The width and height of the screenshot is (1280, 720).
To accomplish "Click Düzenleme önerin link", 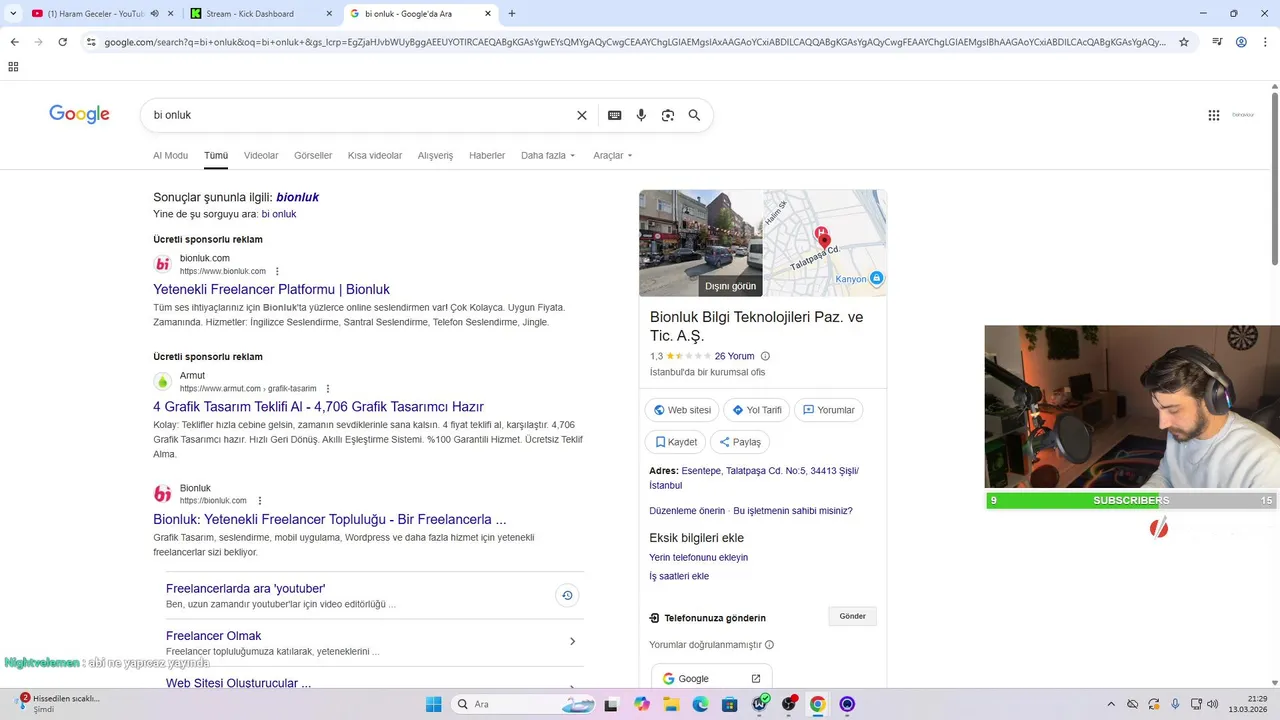I will [687, 511].
